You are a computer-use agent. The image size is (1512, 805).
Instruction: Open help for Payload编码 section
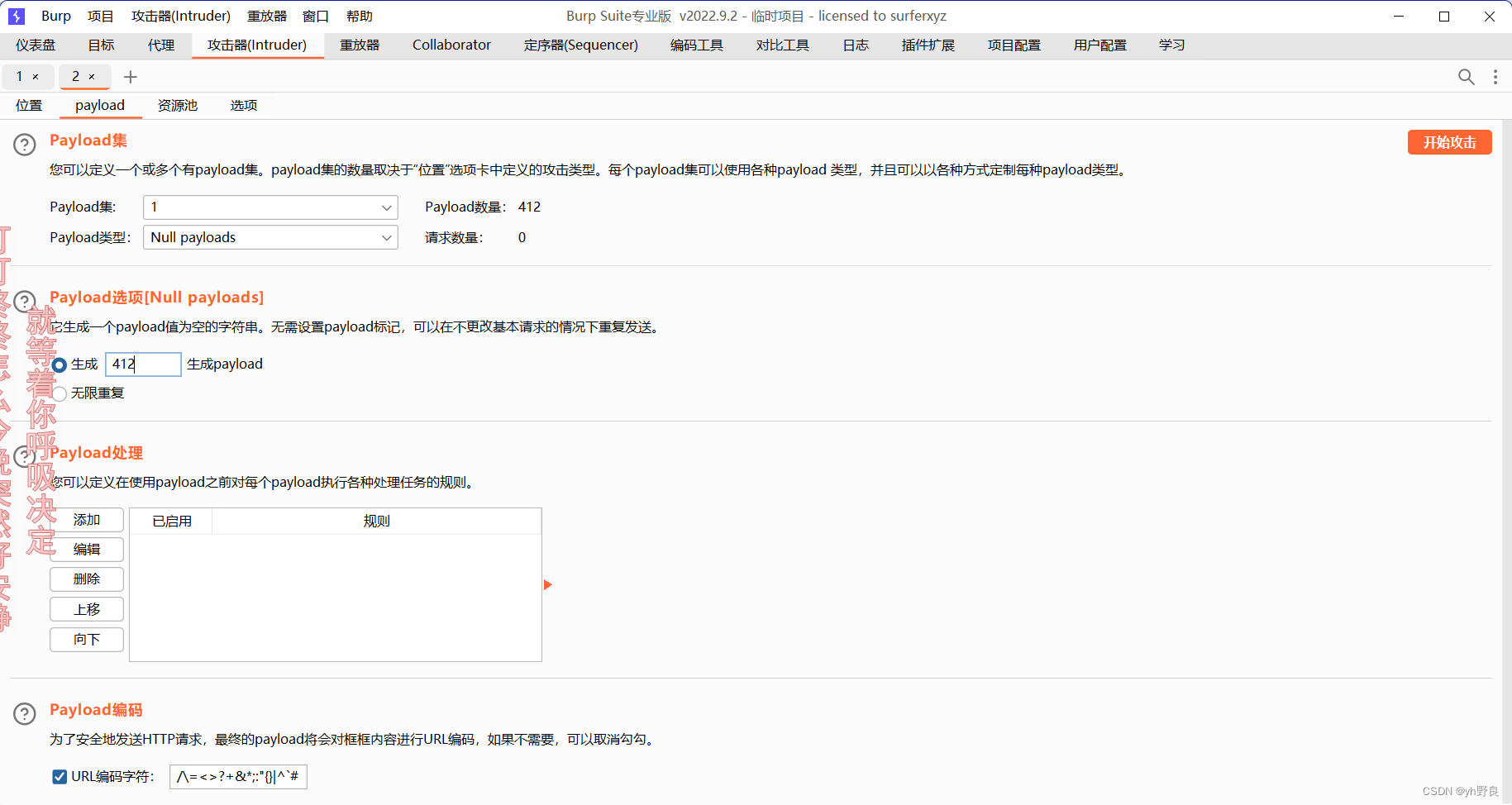(25, 713)
